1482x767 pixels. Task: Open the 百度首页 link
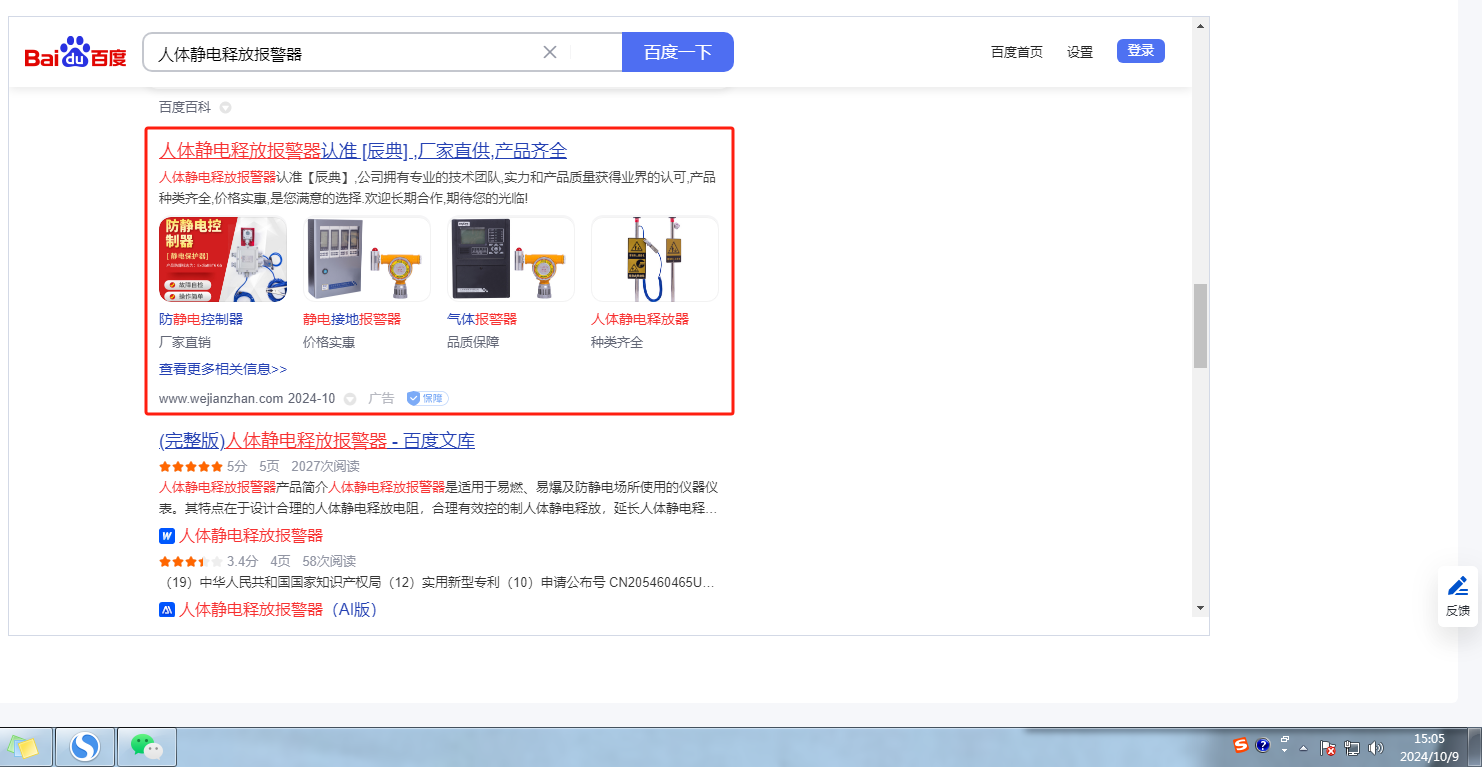pyautogui.click(x=1017, y=52)
